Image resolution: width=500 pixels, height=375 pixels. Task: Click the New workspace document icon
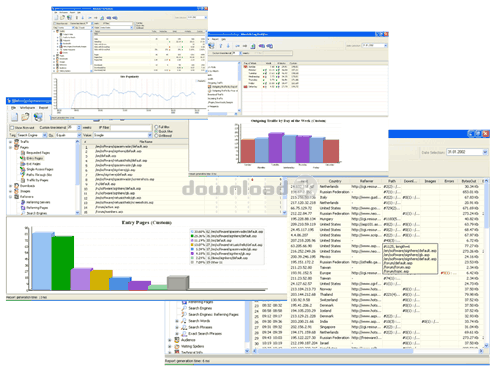coord(14,117)
